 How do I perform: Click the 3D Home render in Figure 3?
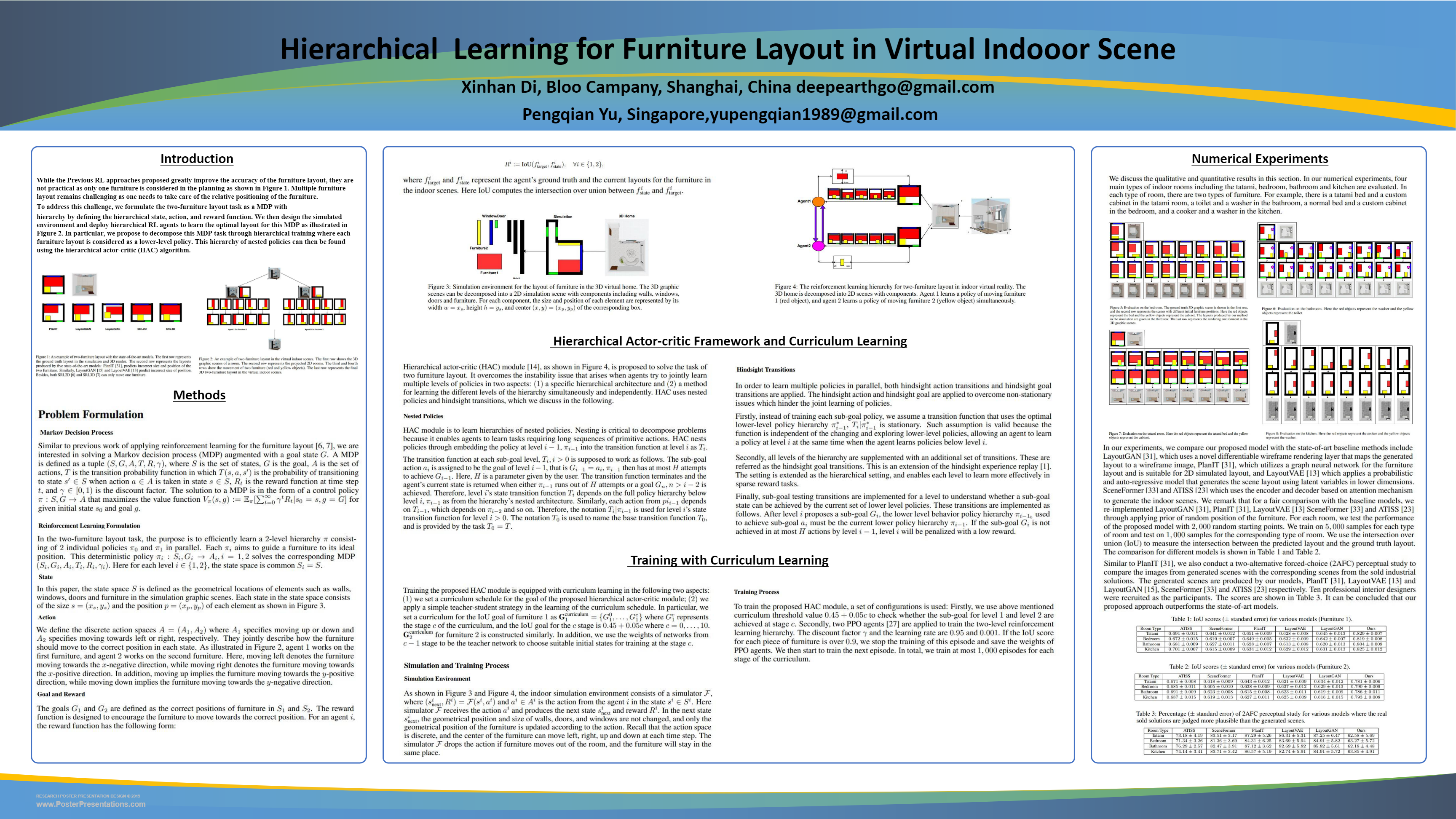tap(626, 247)
